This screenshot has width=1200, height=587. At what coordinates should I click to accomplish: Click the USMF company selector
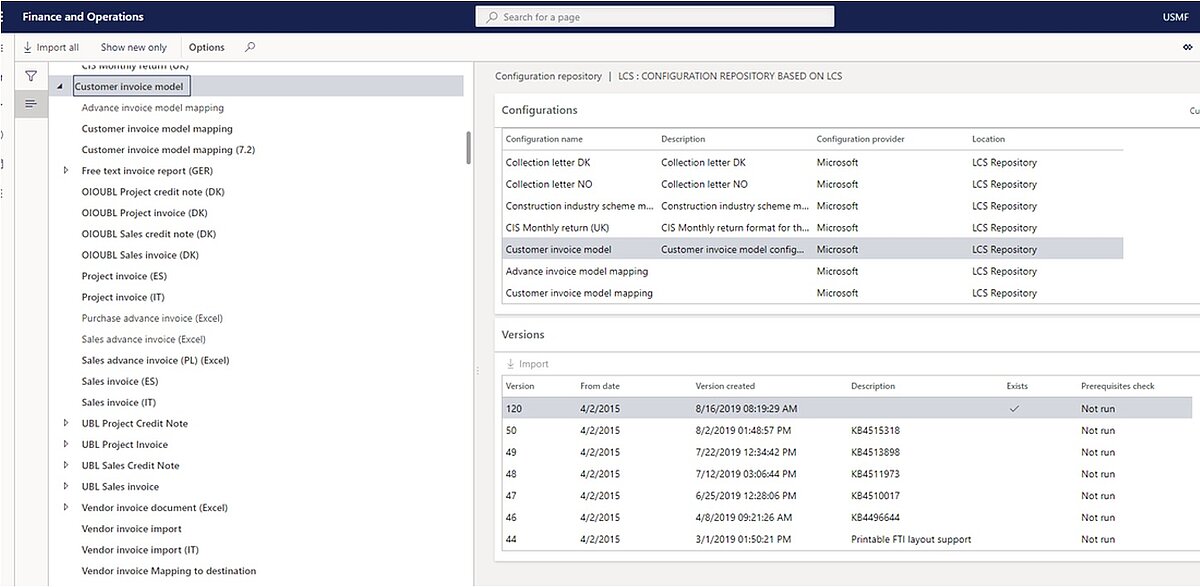click(x=1176, y=17)
